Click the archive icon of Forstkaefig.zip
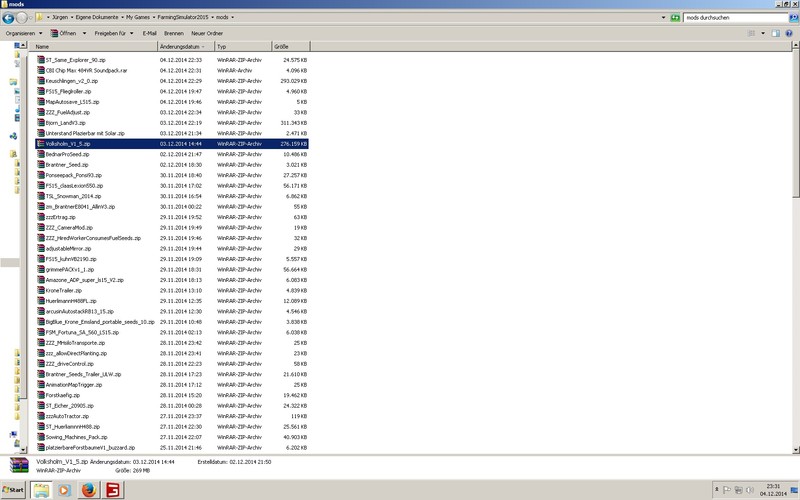This screenshot has height=500, width=800. coord(41,395)
